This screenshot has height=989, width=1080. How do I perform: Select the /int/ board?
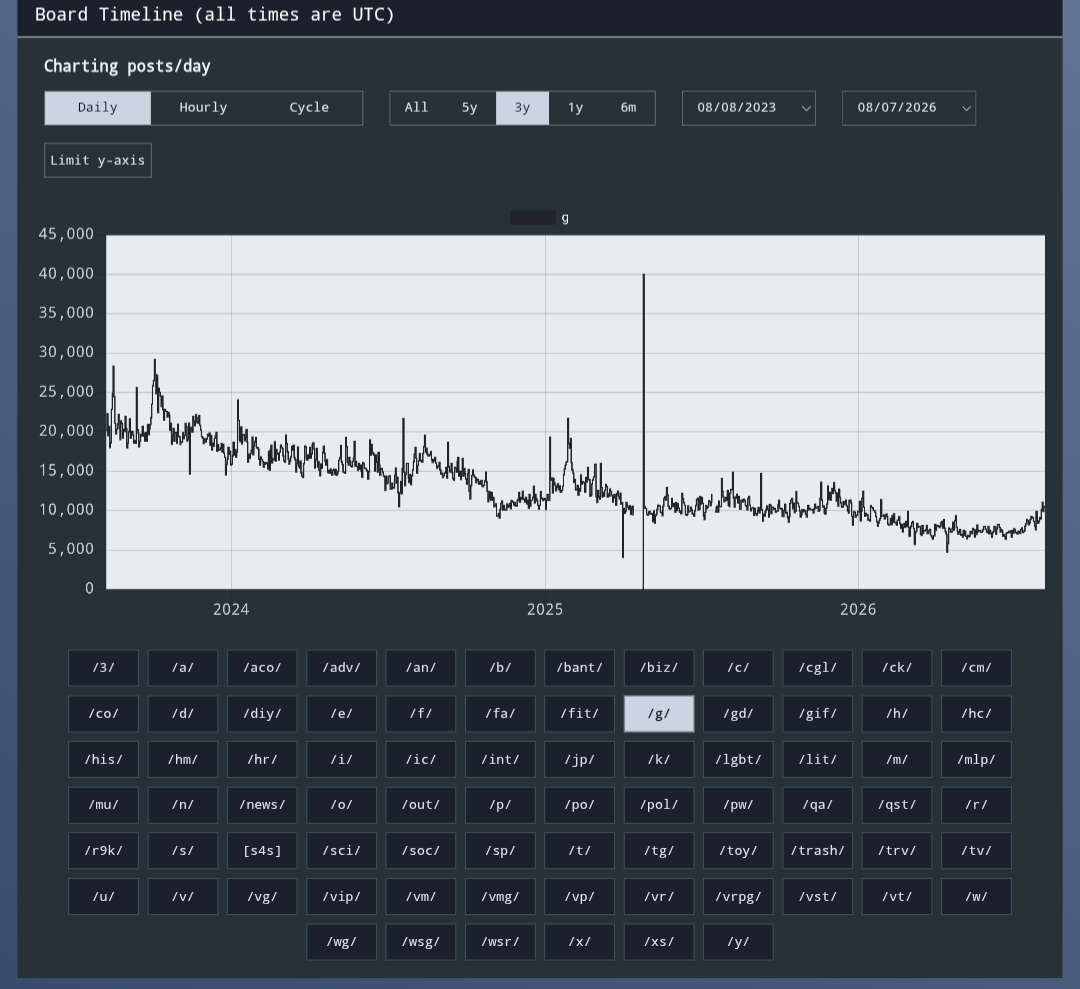(x=500, y=760)
